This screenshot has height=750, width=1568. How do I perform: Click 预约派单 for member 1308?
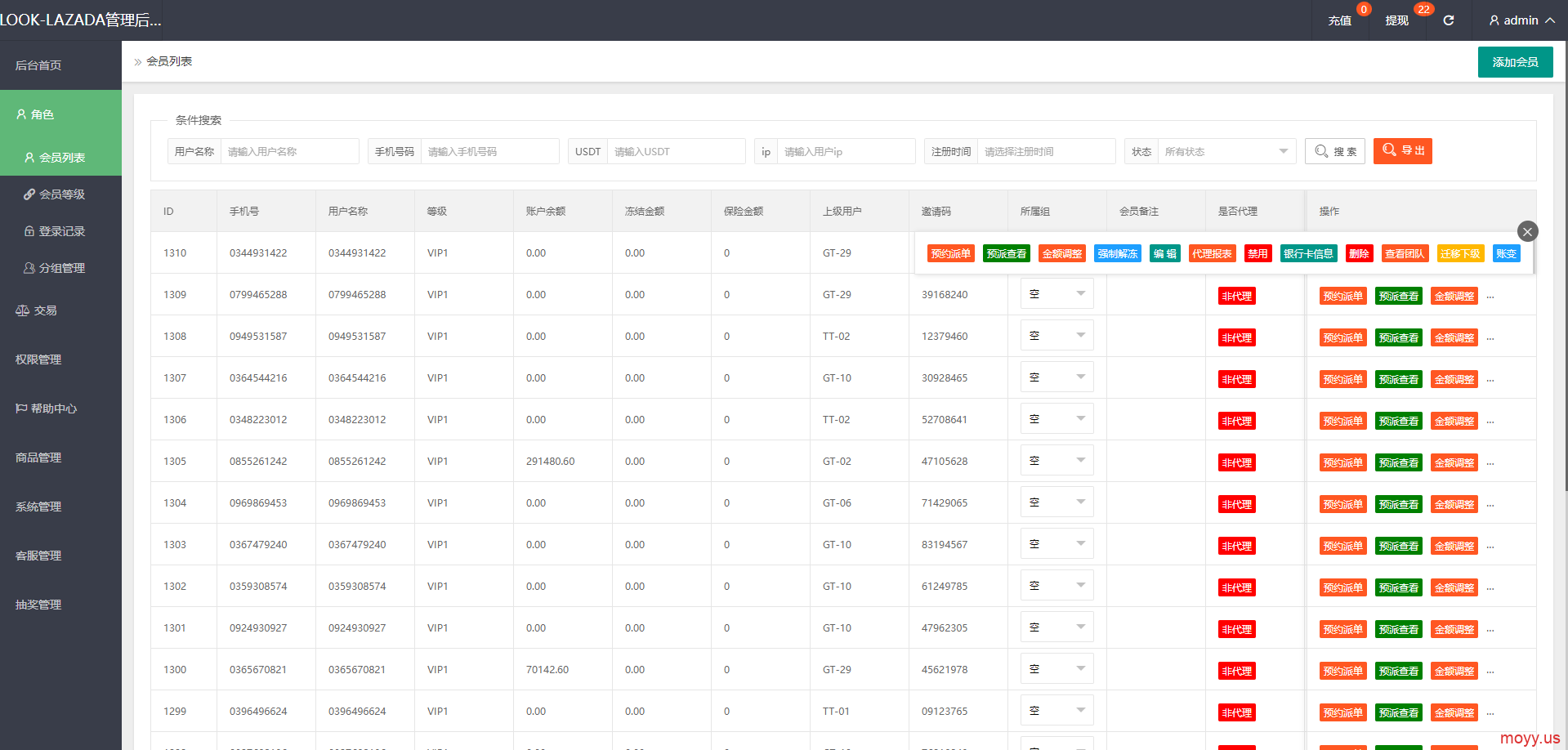click(1343, 338)
